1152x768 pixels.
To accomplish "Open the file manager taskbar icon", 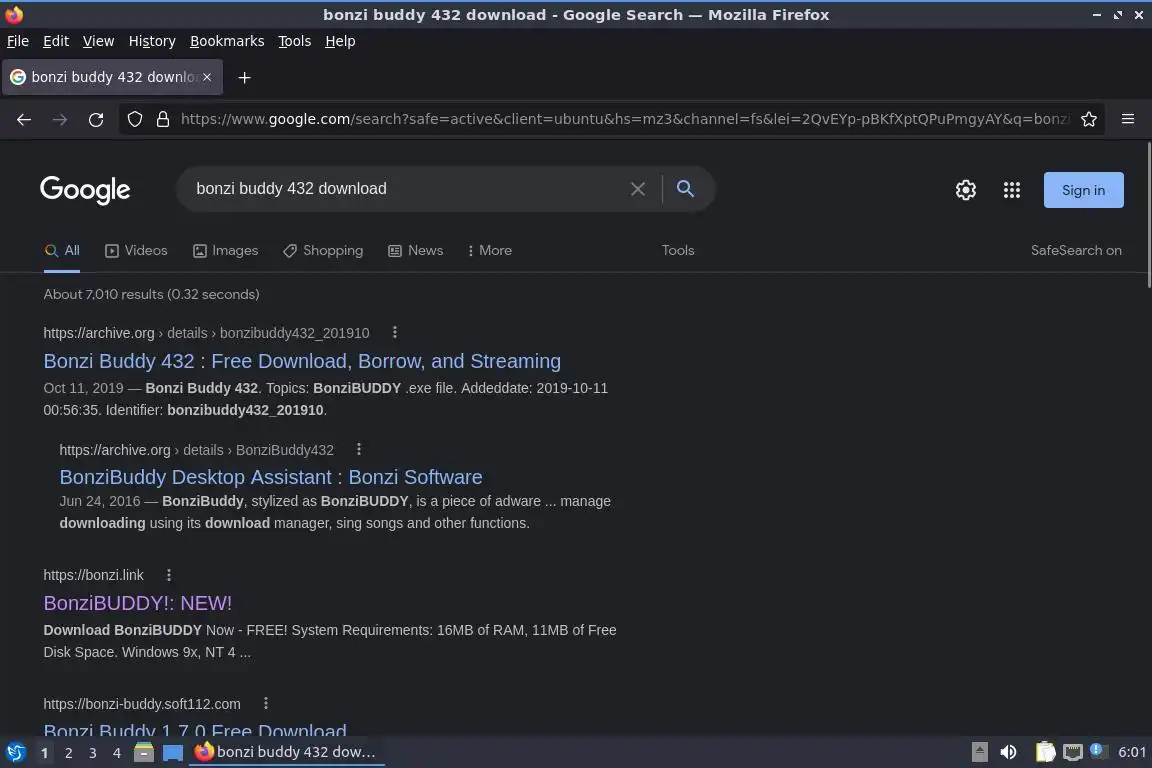I will click(x=144, y=752).
